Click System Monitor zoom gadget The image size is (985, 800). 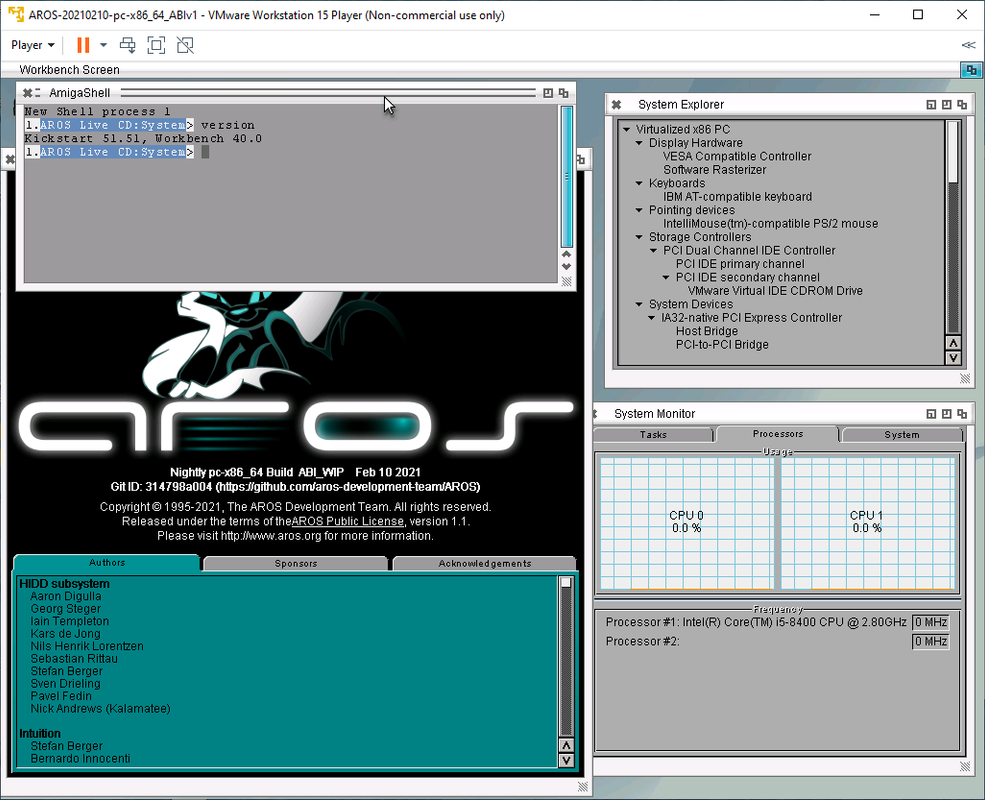click(x=946, y=414)
